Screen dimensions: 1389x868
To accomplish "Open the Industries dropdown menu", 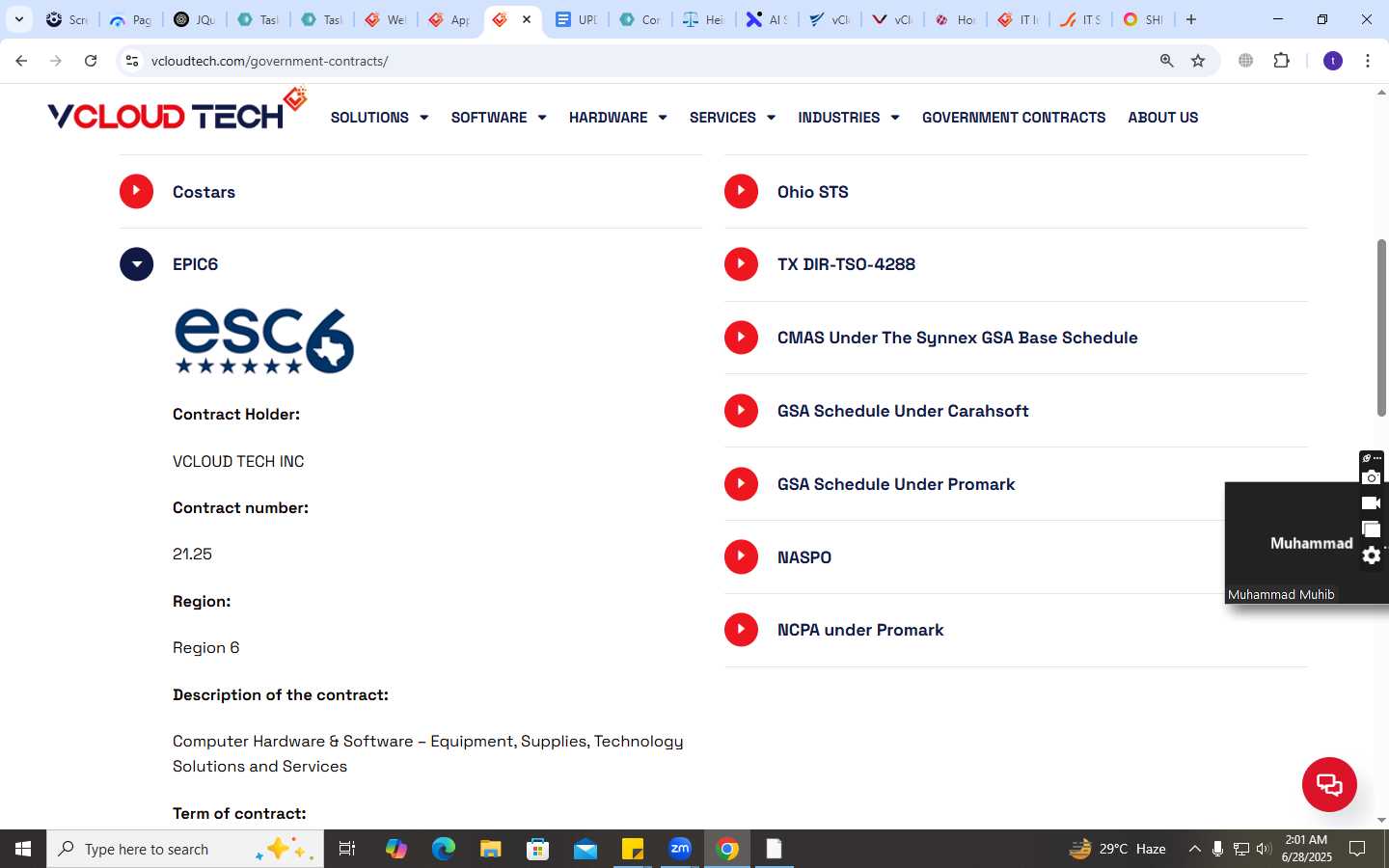I will pyautogui.click(x=849, y=118).
